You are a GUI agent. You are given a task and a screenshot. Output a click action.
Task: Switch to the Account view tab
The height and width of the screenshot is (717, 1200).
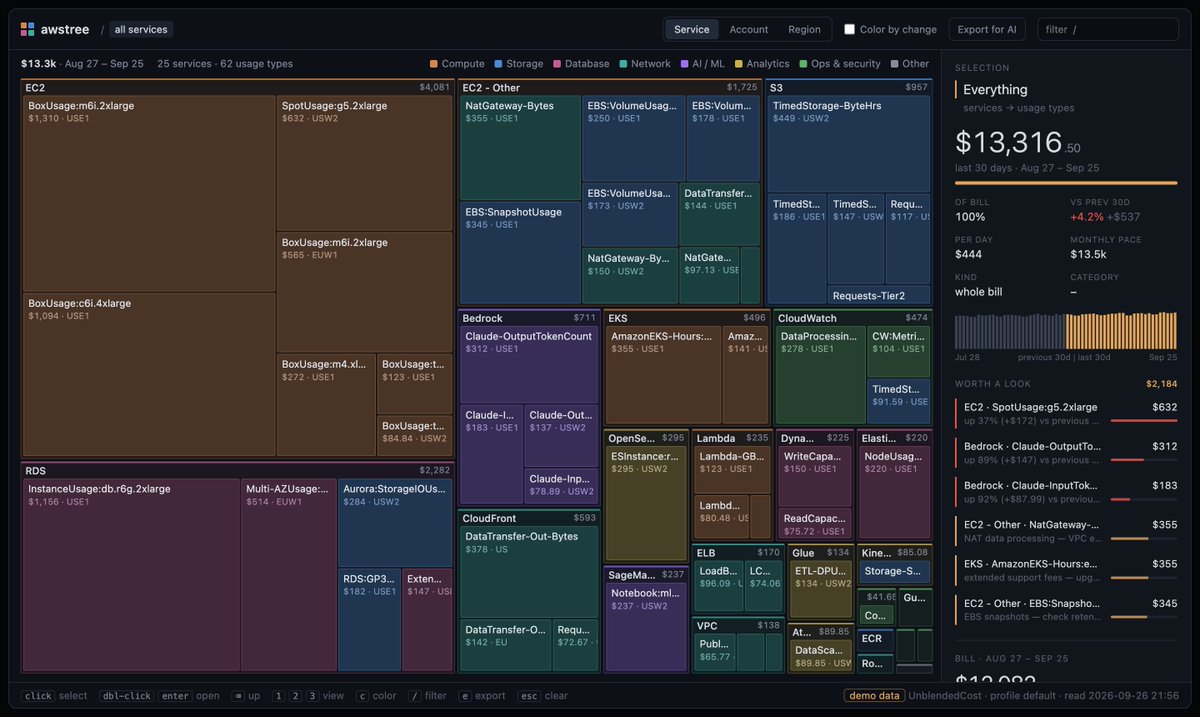(x=749, y=30)
